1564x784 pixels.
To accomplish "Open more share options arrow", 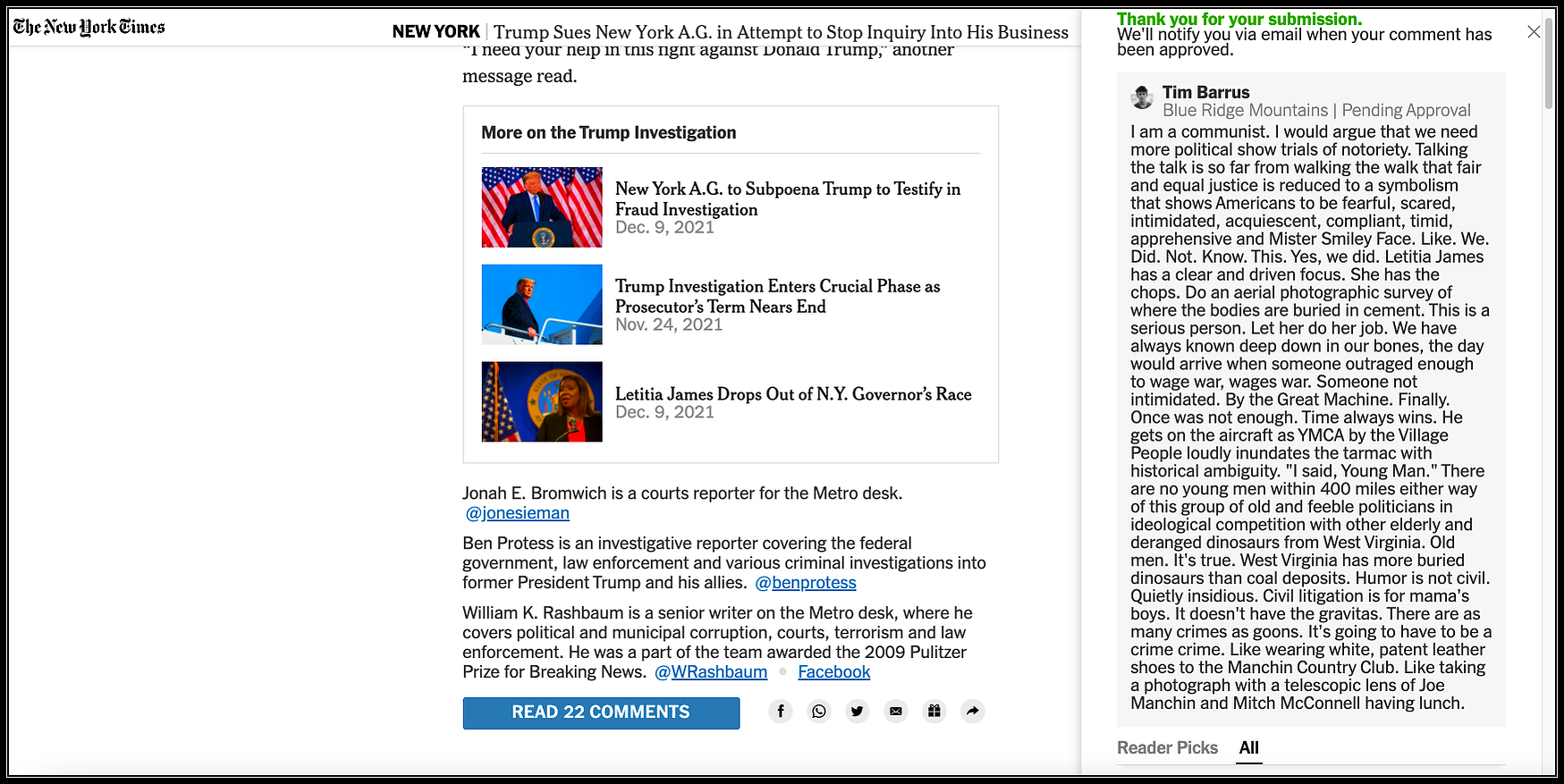I will [x=973, y=712].
